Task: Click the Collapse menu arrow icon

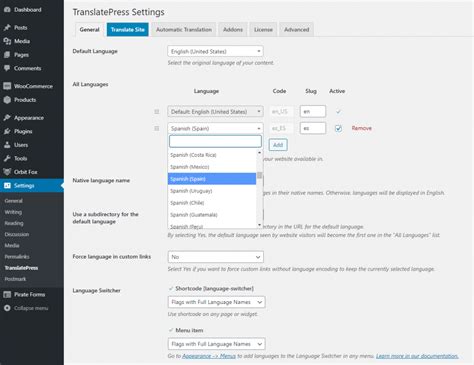Action: 7,308
